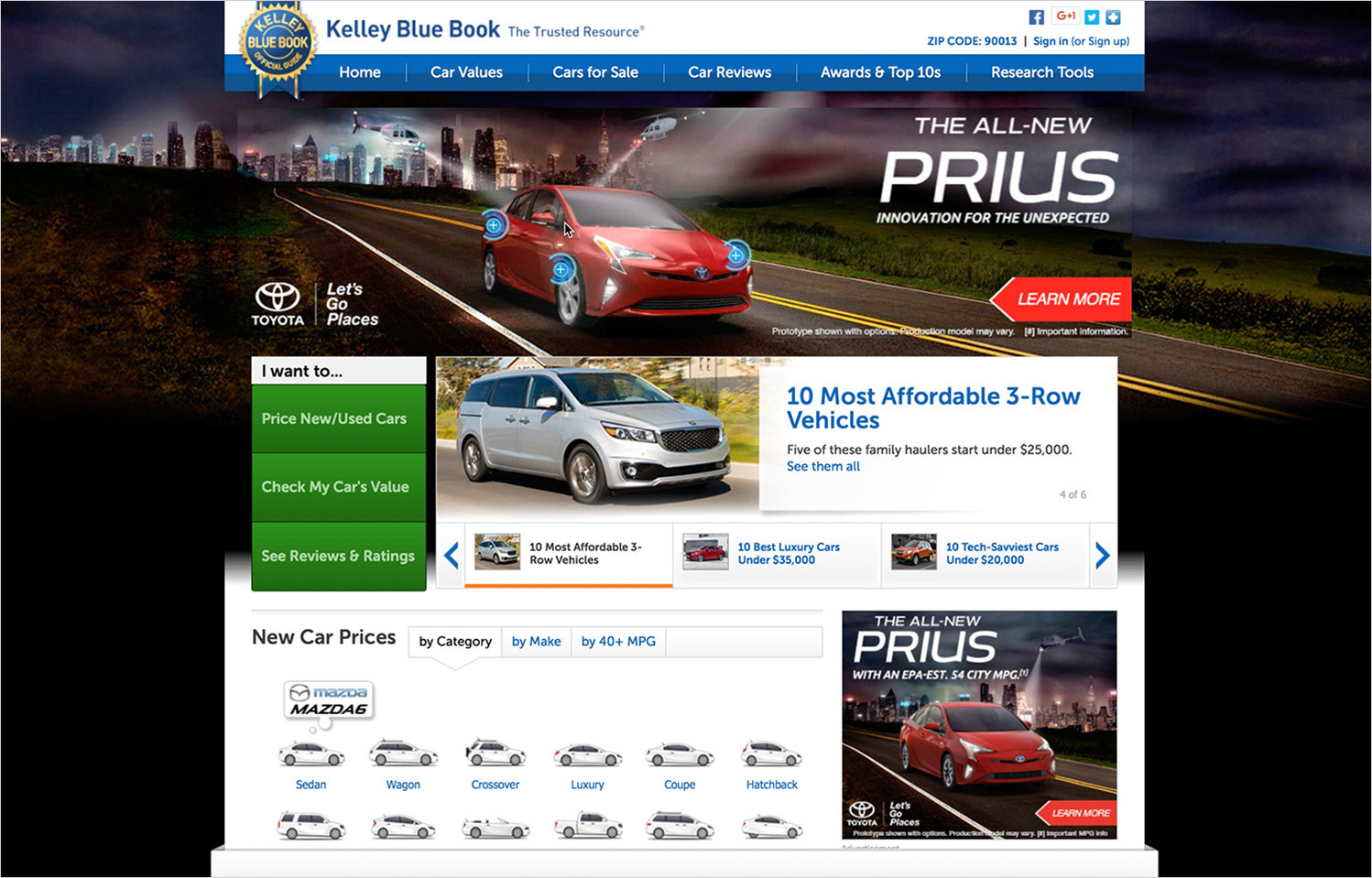Select the convertible car icon
This screenshot has height=878, width=1372.
click(495, 828)
